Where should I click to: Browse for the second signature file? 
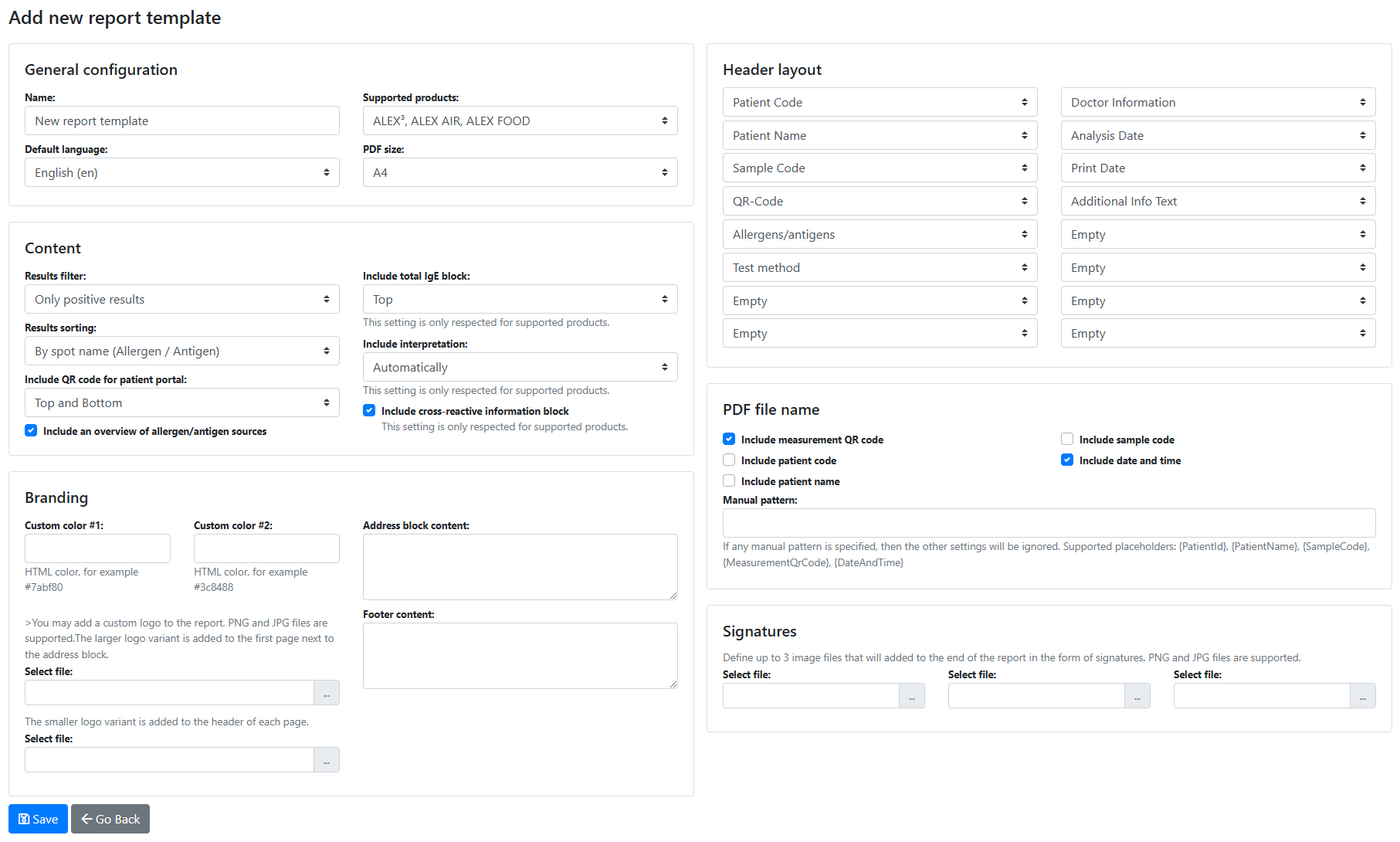click(x=1137, y=696)
